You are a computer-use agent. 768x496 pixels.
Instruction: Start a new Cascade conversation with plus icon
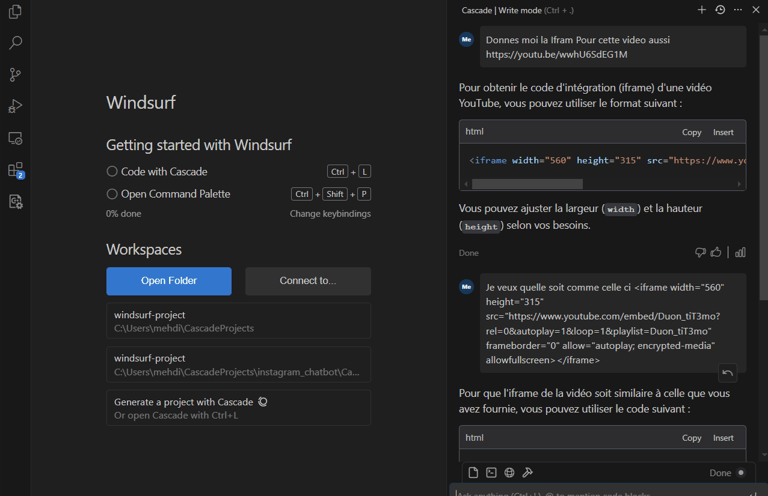click(701, 10)
